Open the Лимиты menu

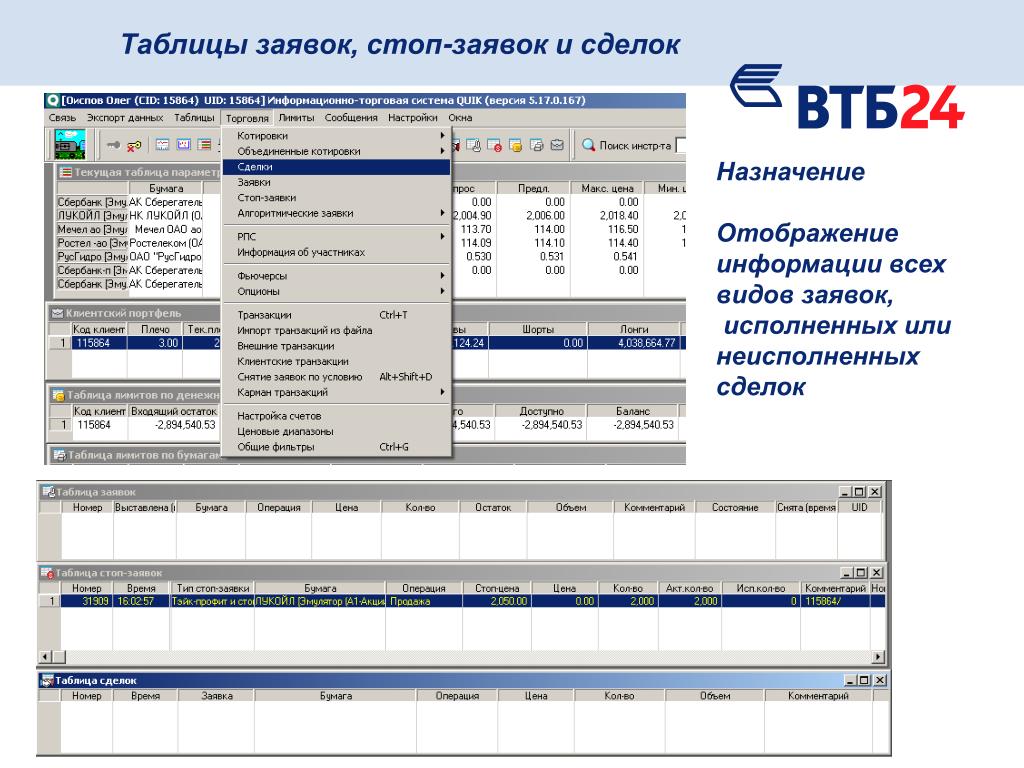tap(296, 118)
